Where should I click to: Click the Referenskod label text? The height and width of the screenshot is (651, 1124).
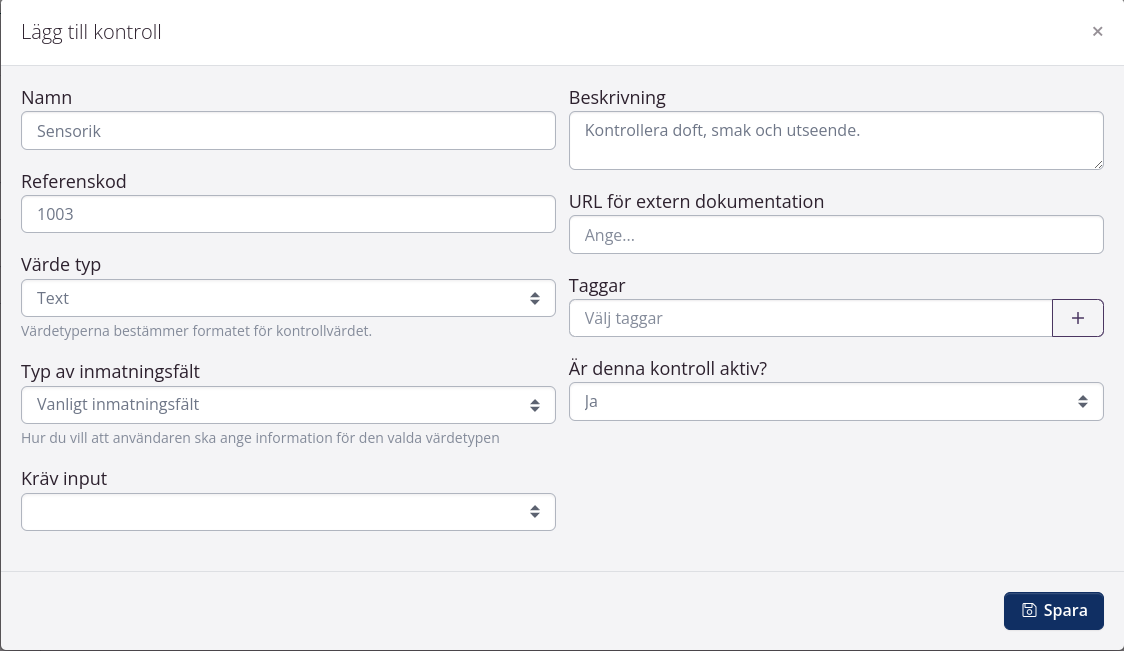pyautogui.click(x=74, y=181)
